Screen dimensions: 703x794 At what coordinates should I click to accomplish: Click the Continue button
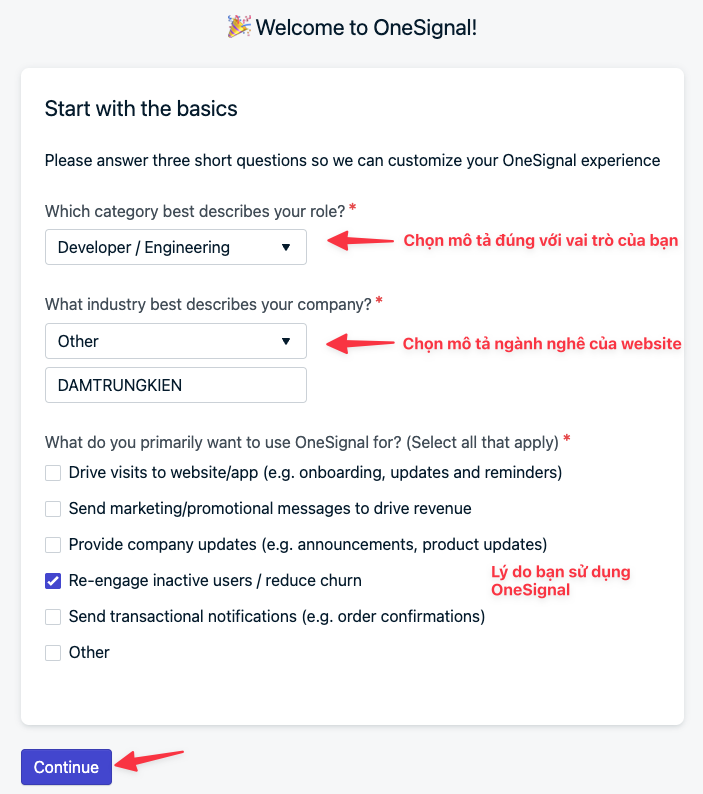point(66,767)
